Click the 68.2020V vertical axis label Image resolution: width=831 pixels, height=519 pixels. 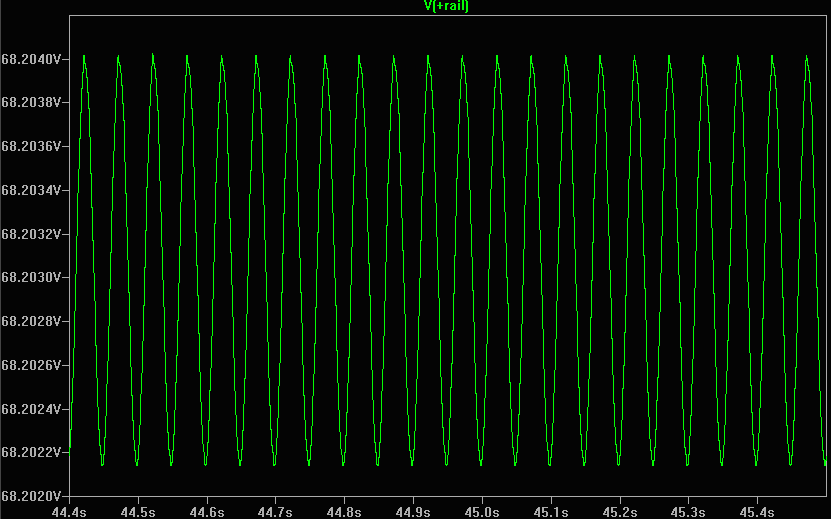(x=31, y=496)
